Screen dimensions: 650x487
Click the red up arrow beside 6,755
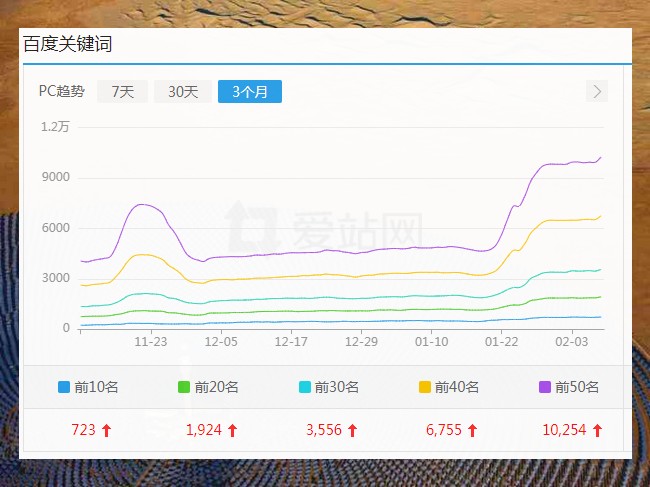[472, 430]
